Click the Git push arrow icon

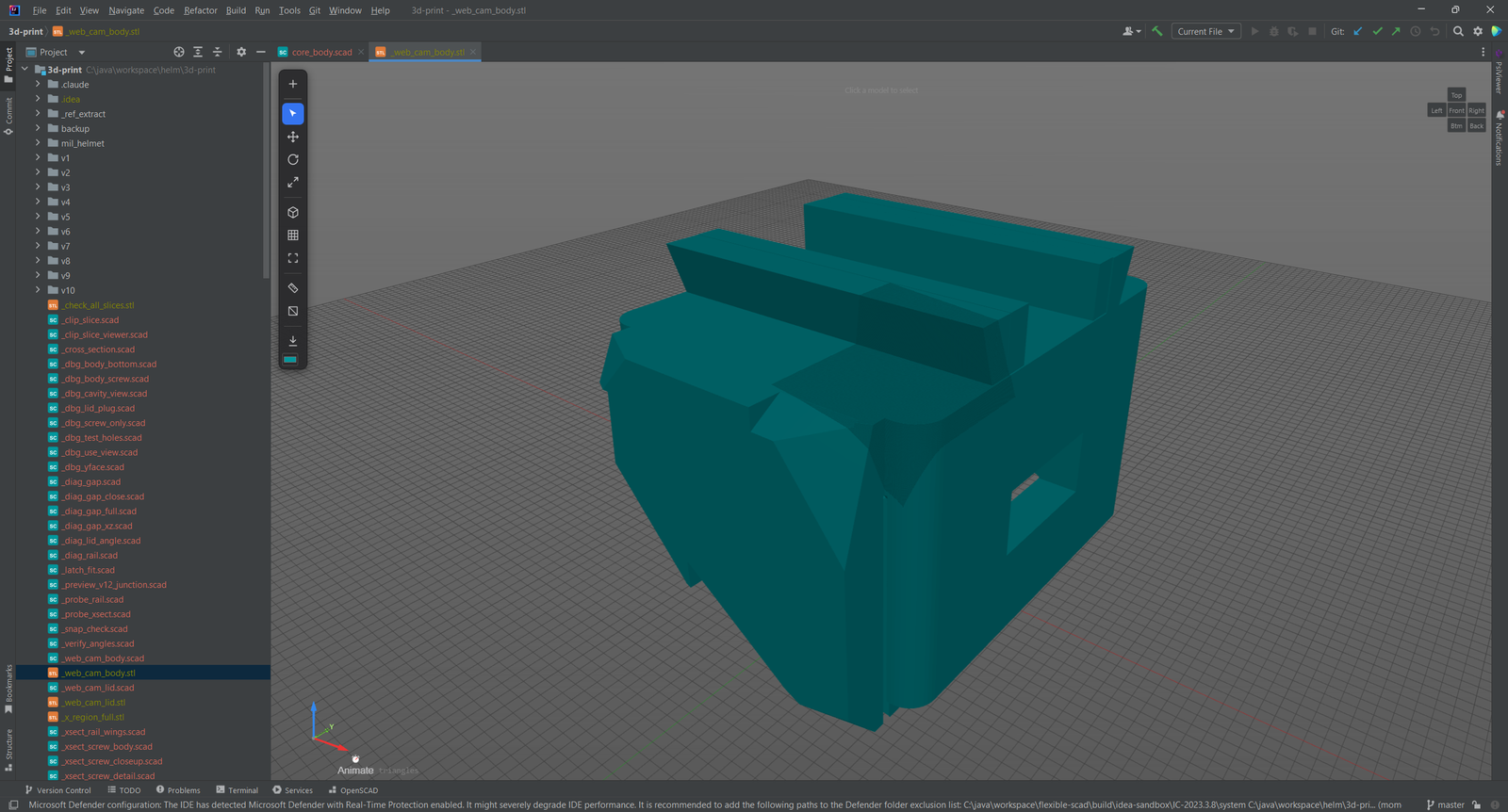(1396, 31)
